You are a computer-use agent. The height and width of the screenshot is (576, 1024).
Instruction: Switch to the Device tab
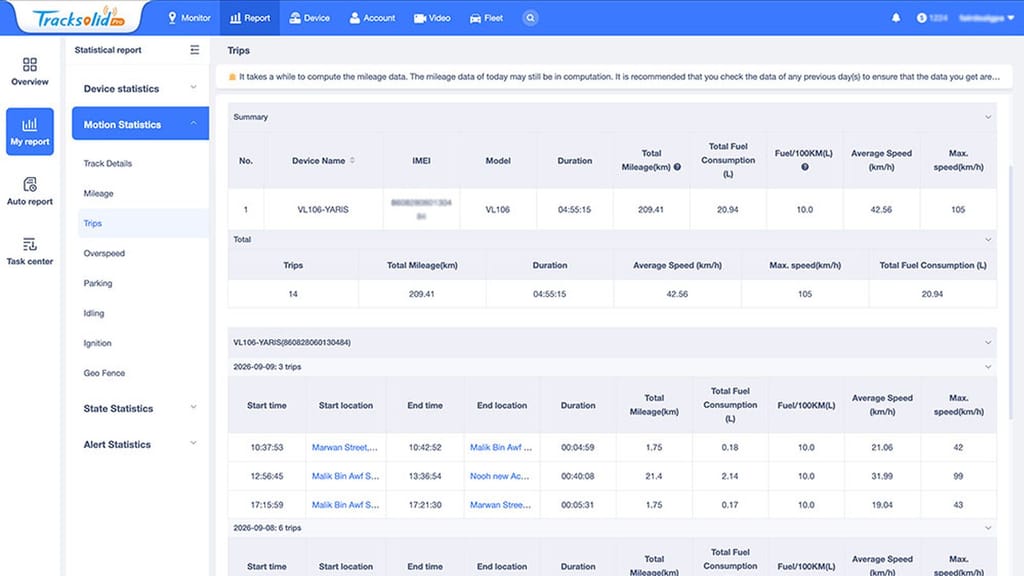(x=310, y=18)
